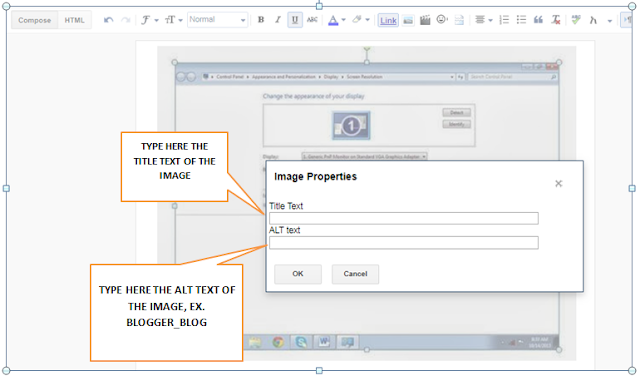Switch to the HTML tab
Viewport: 640px width, 376px height.
click(x=74, y=20)
